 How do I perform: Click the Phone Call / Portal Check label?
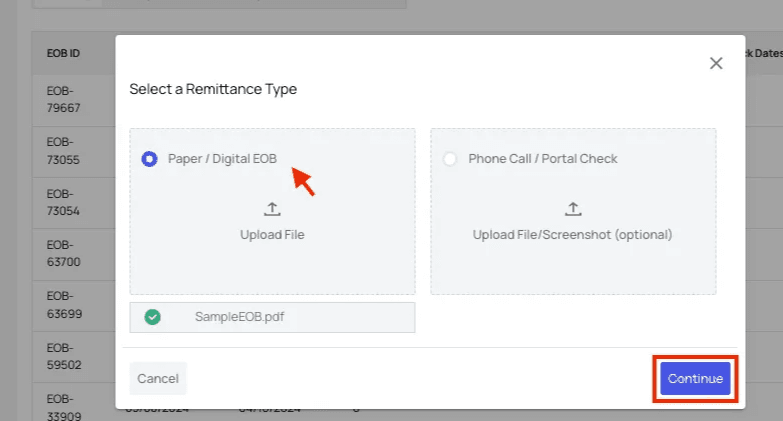(x=543, y=159)
